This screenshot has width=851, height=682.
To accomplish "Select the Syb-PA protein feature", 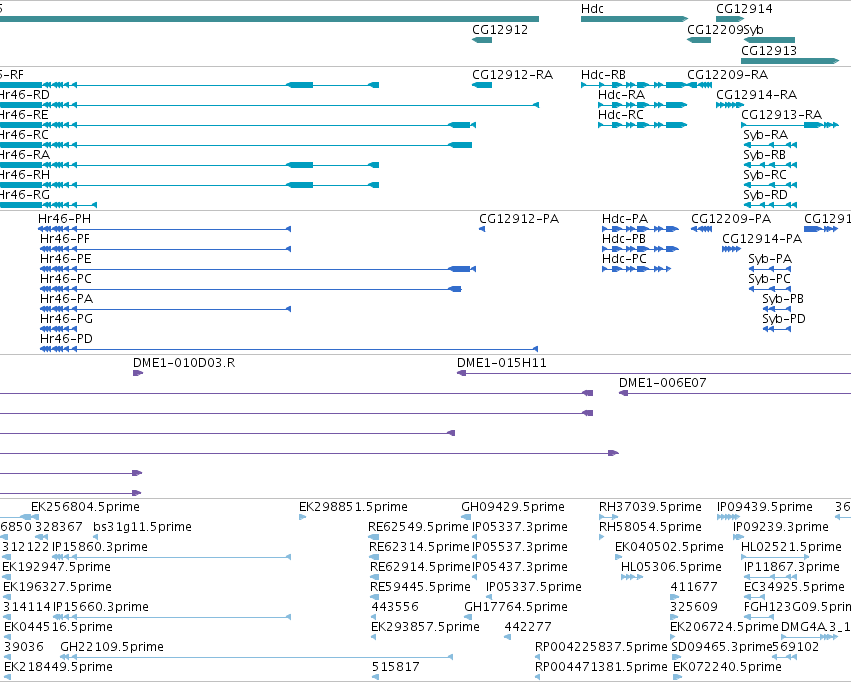I will (770, 269).
